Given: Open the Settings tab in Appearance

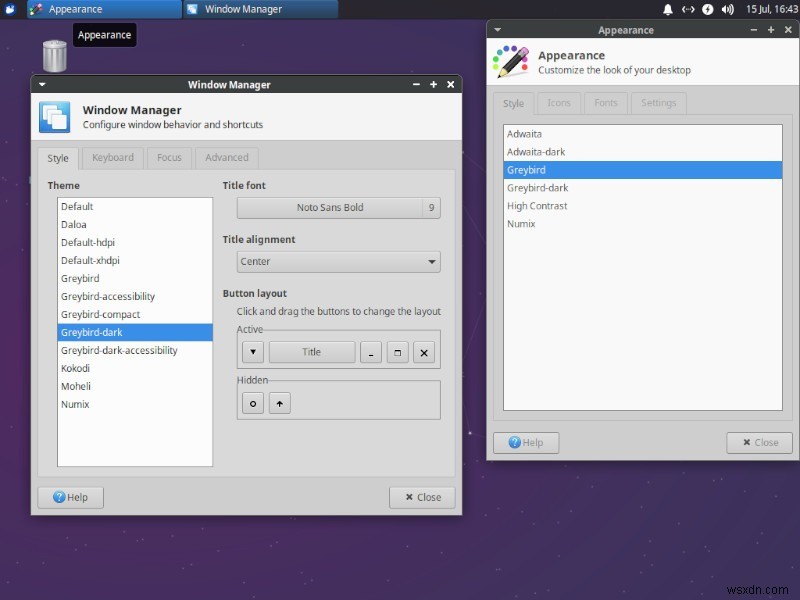Looking at the screenshot, I should point(658,103).
